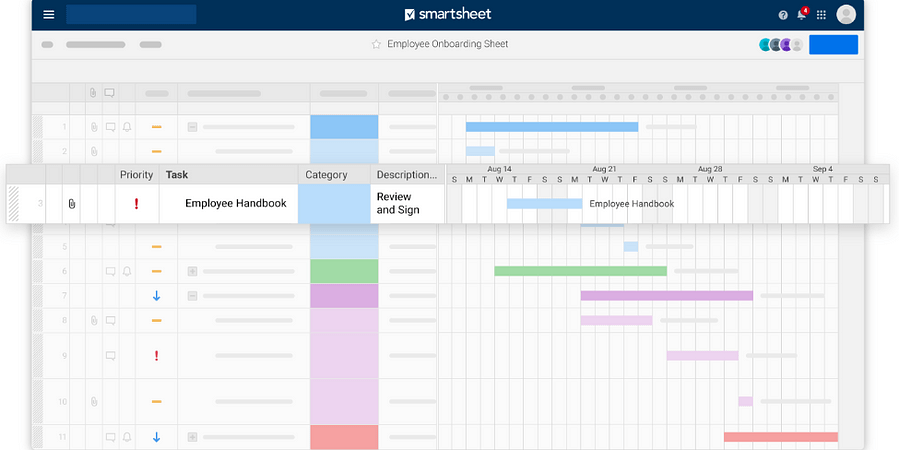
Task: Open the notifications bell with badge
Action: [802, 14]
